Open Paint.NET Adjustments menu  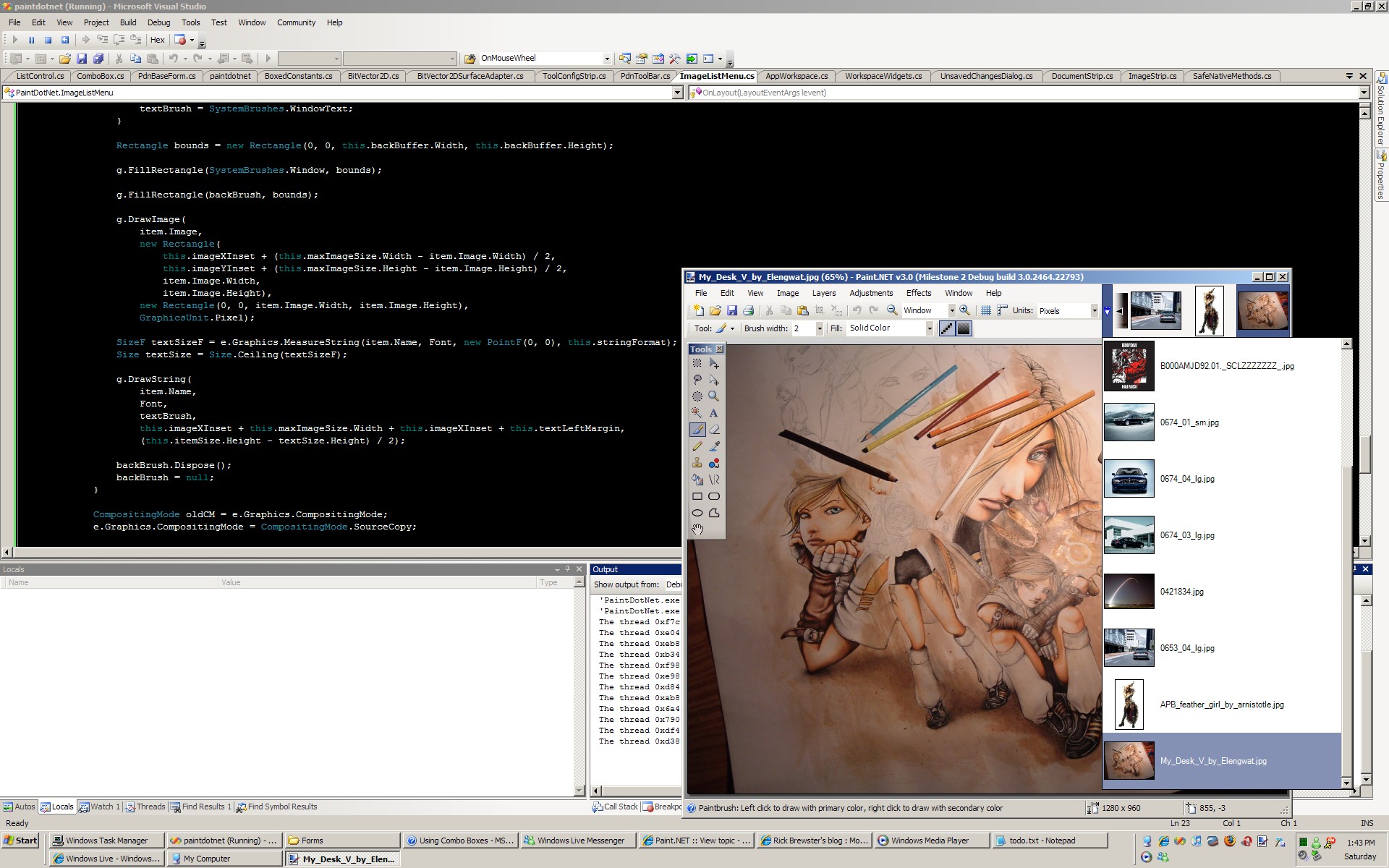tap(871, 293)
